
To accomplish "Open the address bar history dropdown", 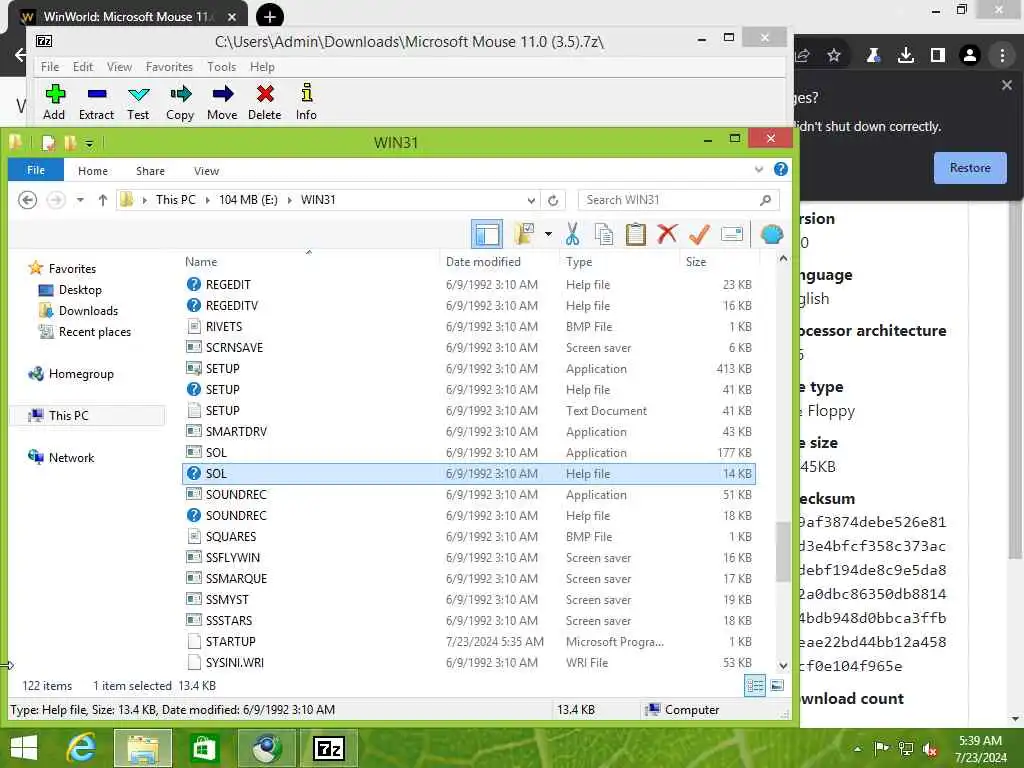I will tap(531, 200).
